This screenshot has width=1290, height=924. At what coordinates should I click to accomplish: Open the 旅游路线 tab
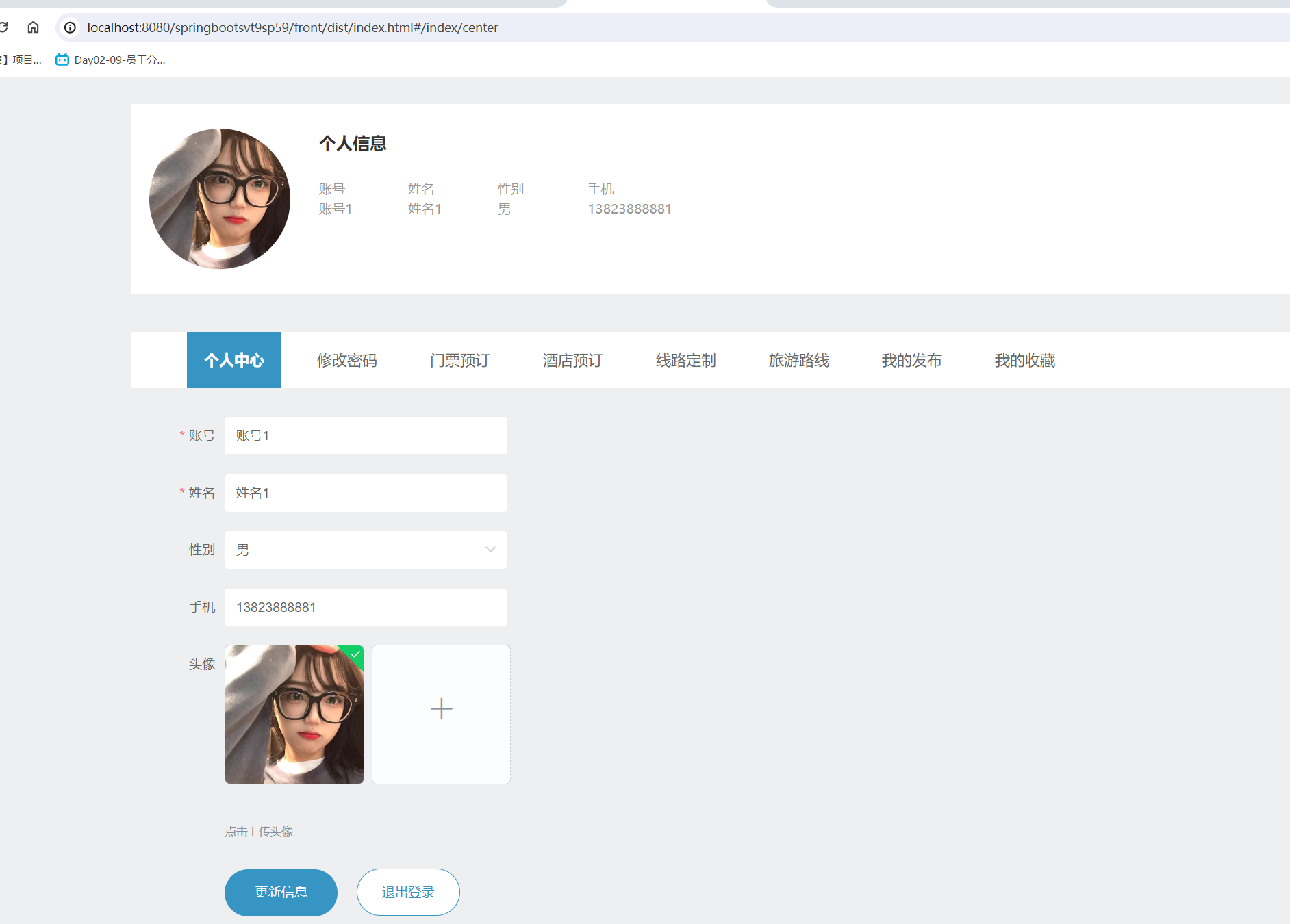tap(799, 360)
